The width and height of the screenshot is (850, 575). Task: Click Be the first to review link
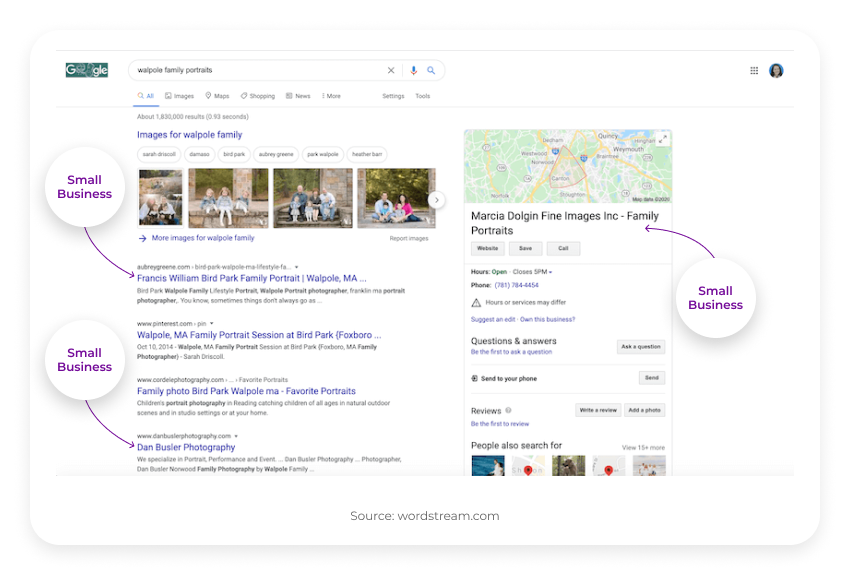pyautogui.click(x=500, y=424)
